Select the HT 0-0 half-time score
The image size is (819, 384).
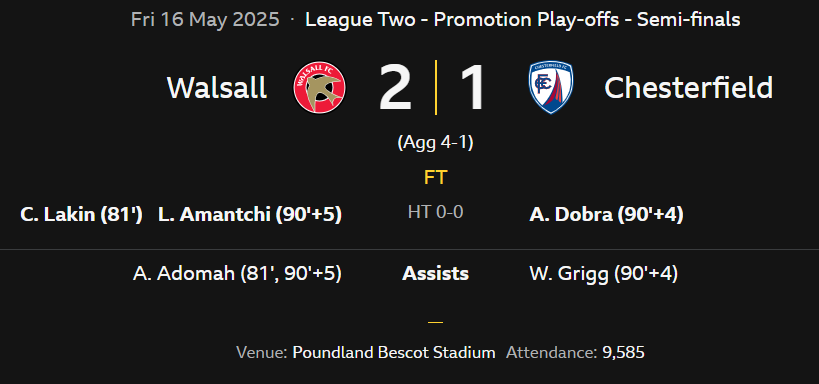[x=436, y=212]
